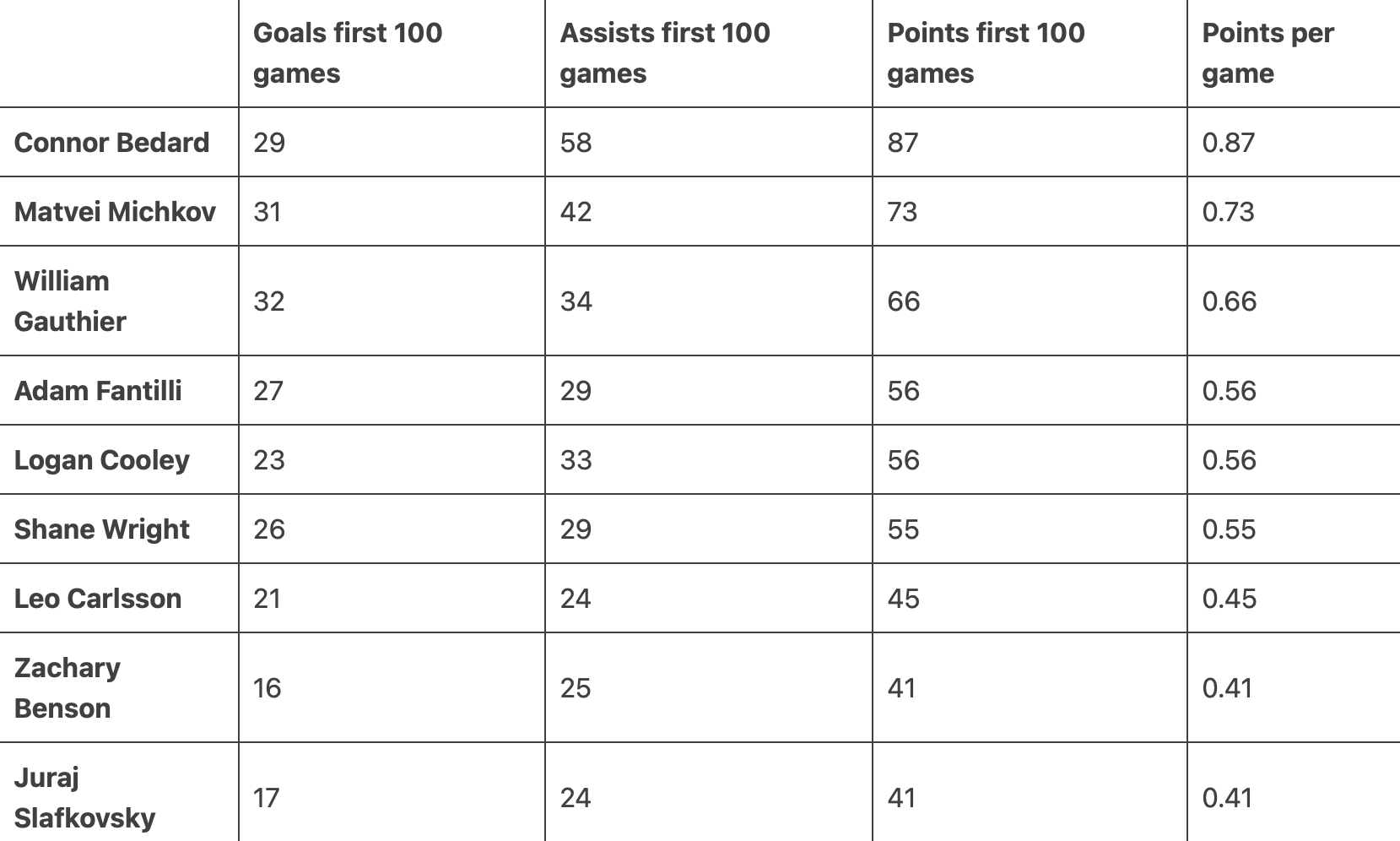Screen dimensions: 1400x841
Task: Select Matvei Michkov's 73 points cell
Action: pyautogui.click(x=902, y=211)
